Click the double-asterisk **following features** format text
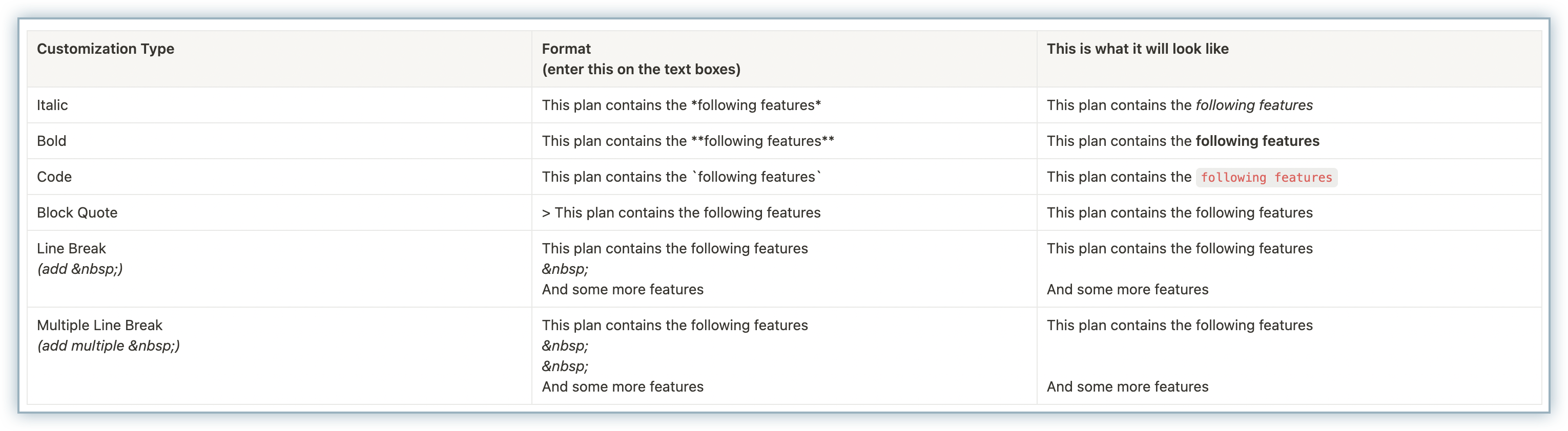The width and height of the screenshot is (1568, 431). coord(762,141)
